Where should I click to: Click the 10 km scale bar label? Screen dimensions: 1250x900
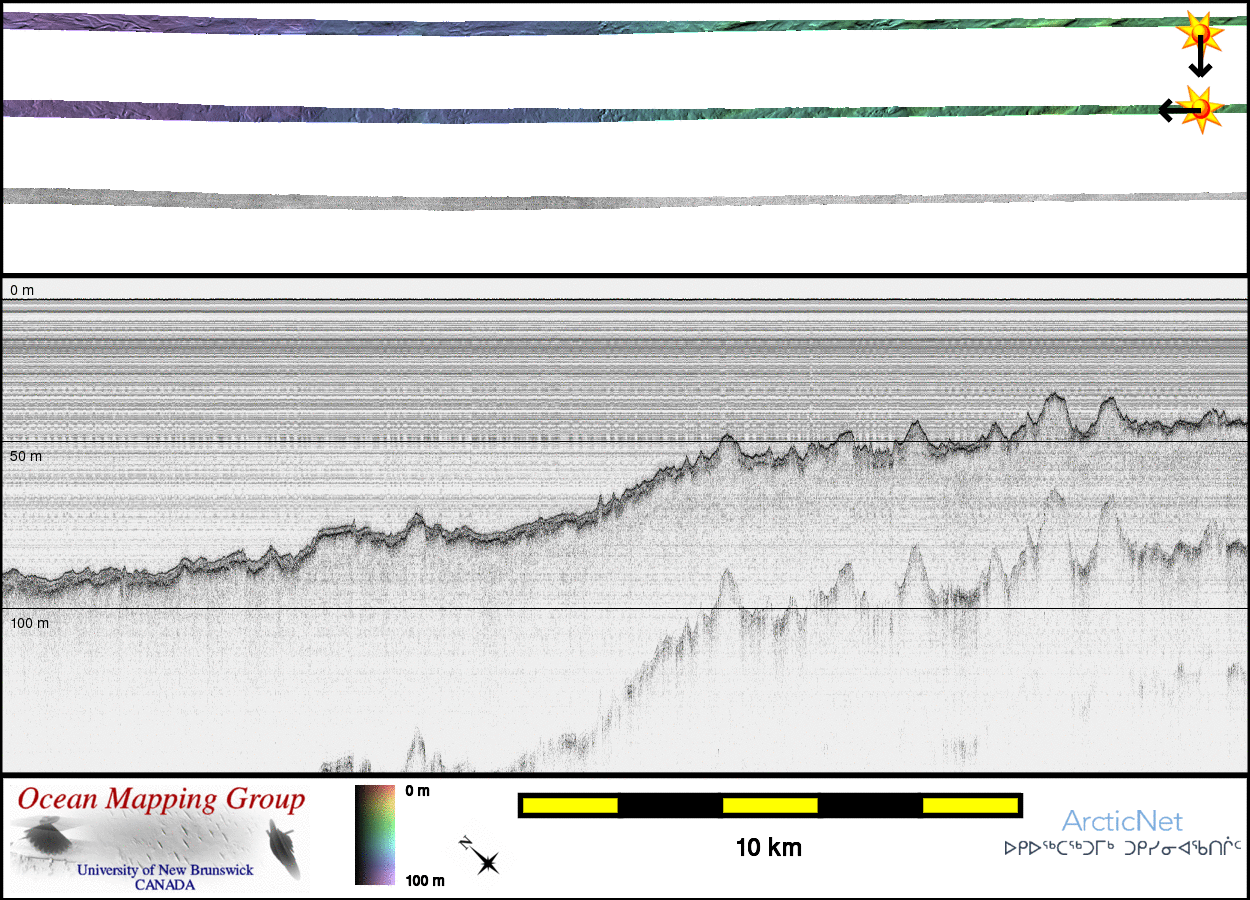768,848
